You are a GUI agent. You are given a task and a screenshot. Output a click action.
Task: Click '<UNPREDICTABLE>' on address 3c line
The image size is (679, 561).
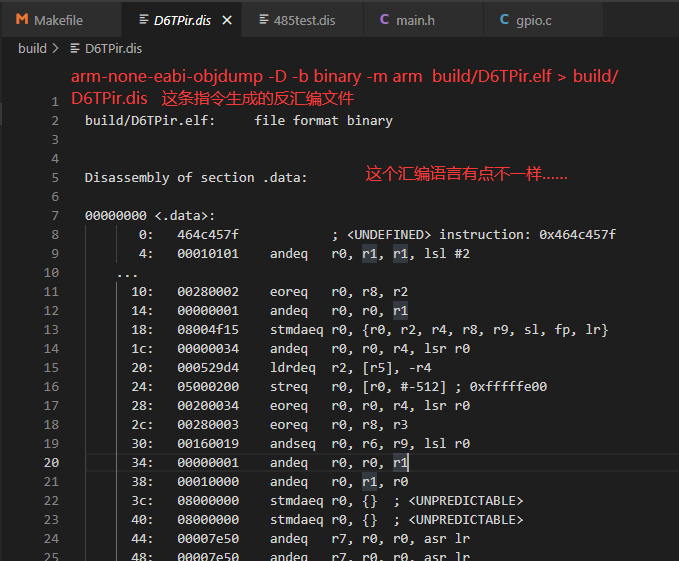(466, 501)
